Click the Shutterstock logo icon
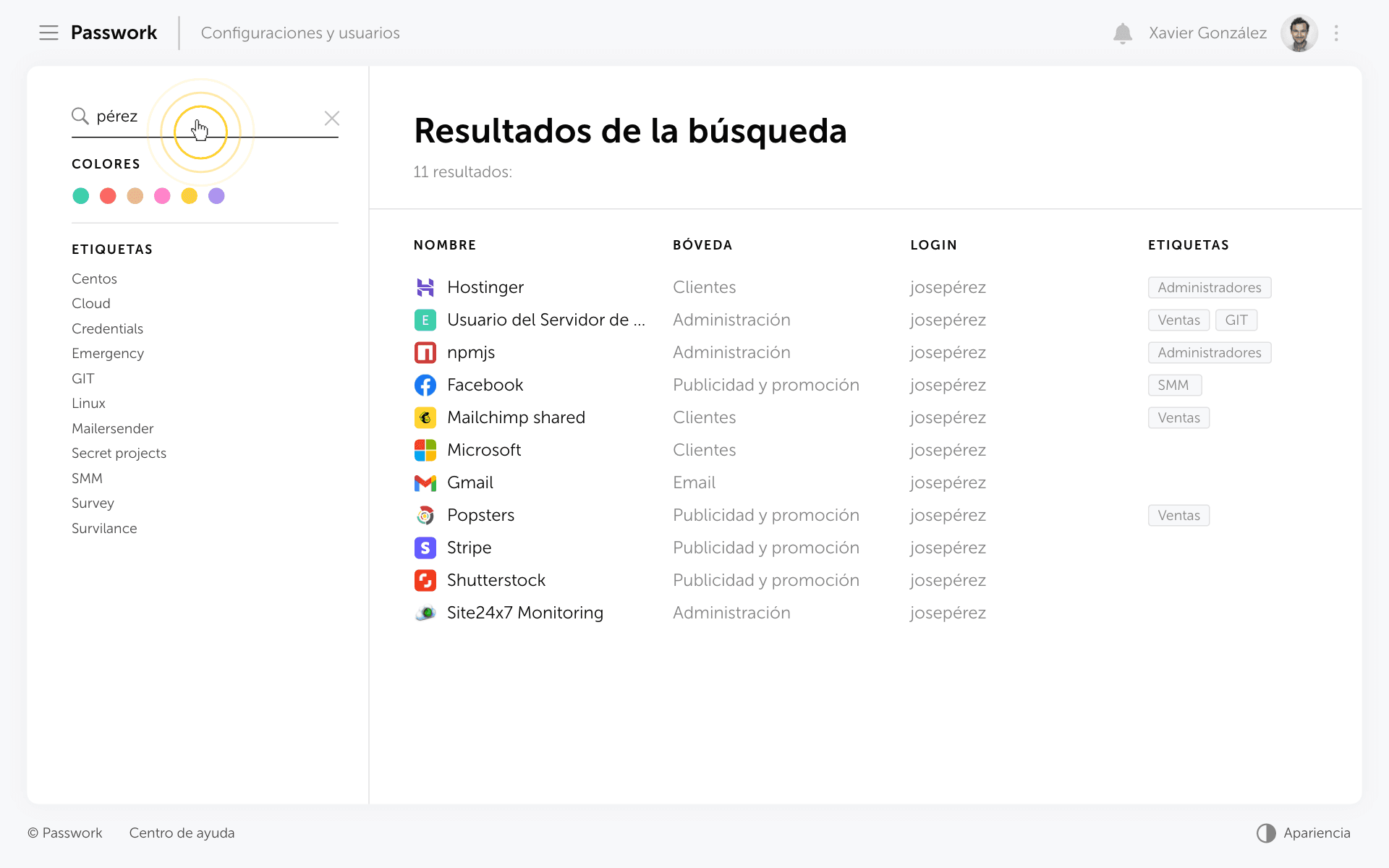The height and width of the screenshot is (868, 1389). [425, 580]
